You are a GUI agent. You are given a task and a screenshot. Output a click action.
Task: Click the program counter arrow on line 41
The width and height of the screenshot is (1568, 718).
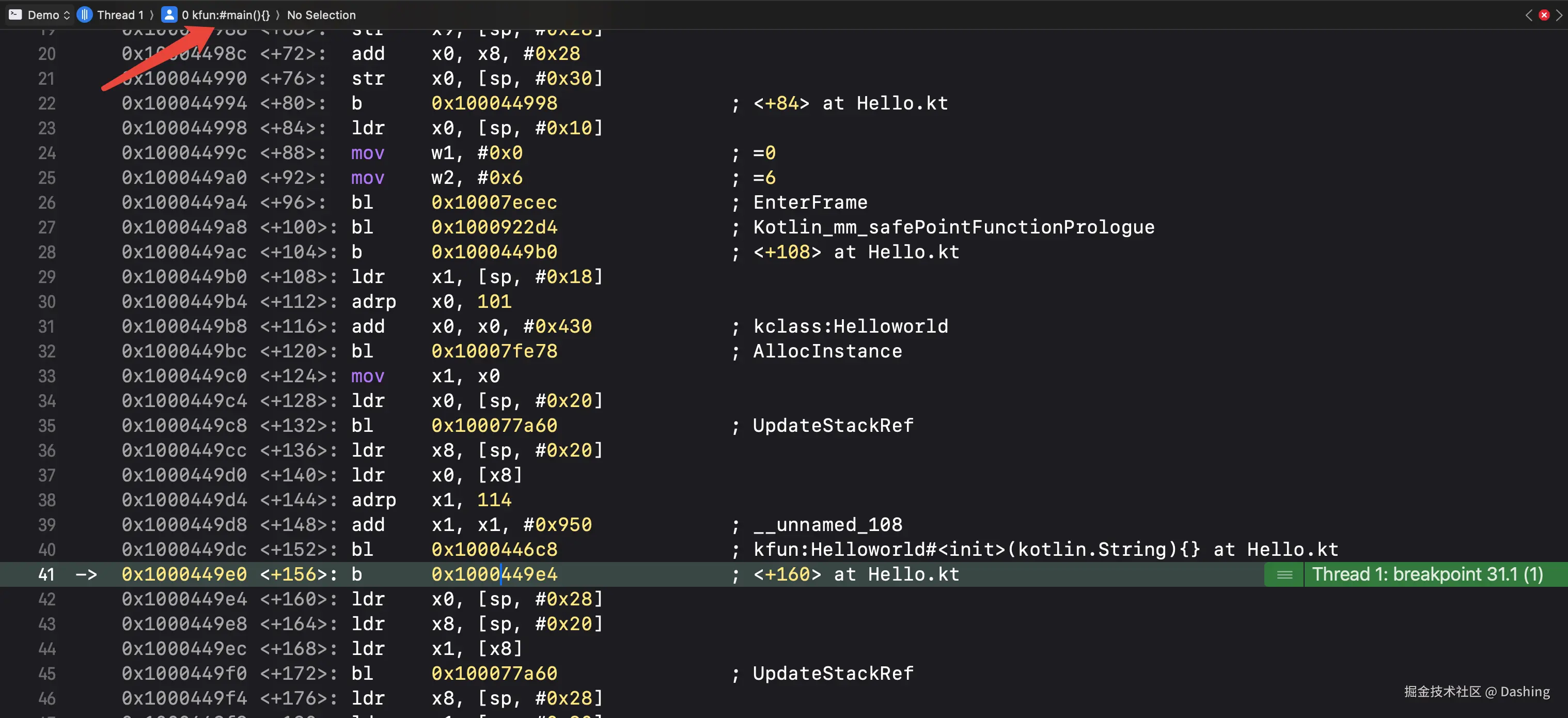[x=86, y=574]
